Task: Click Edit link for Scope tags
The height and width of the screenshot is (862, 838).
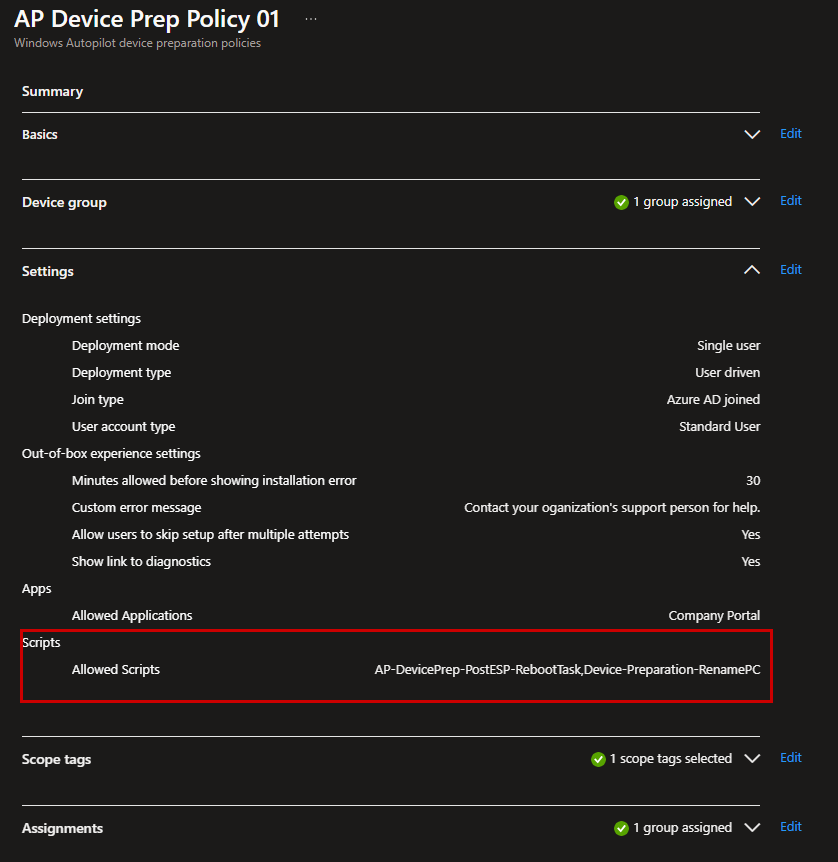Action: coord(790,758)
